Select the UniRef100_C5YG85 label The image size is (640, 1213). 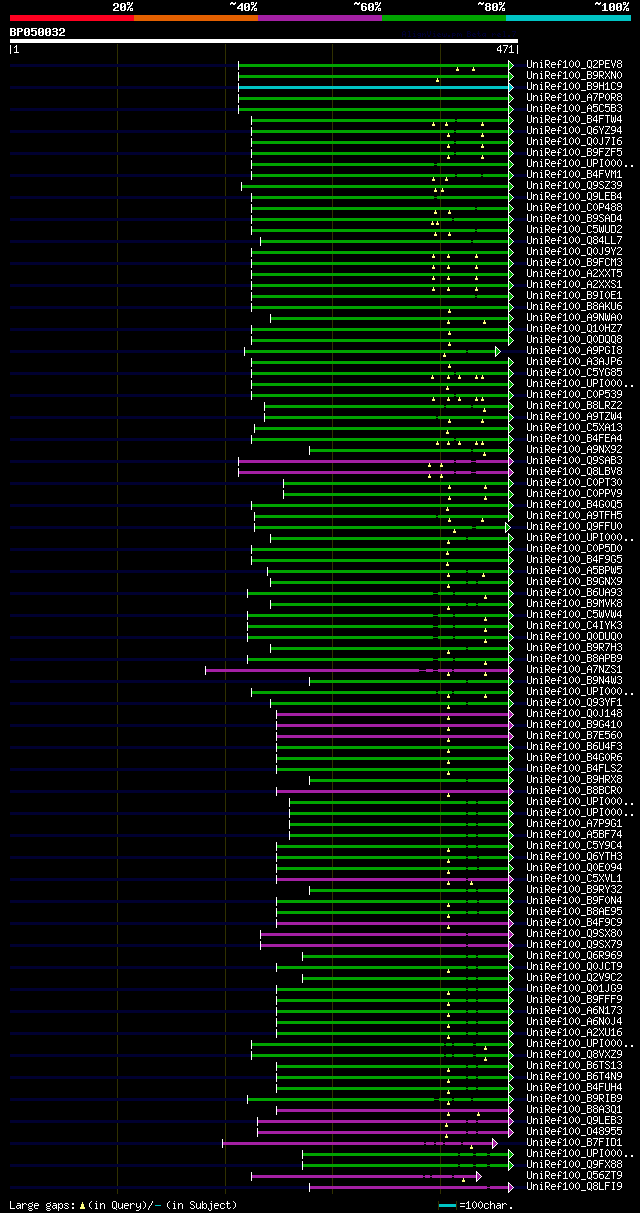click(x=574, y=373)
